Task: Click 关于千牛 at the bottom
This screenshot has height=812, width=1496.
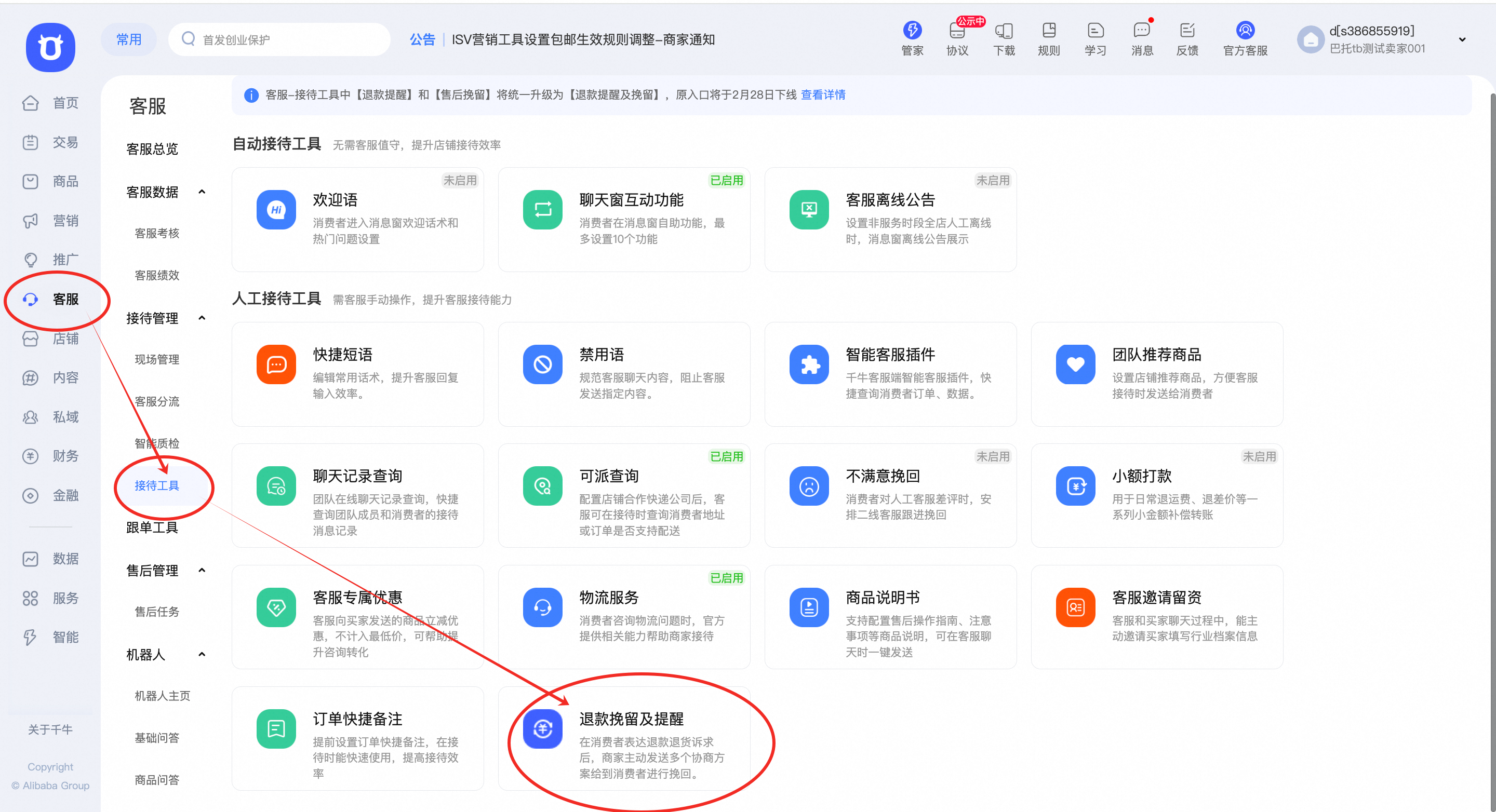Action: 50,729
